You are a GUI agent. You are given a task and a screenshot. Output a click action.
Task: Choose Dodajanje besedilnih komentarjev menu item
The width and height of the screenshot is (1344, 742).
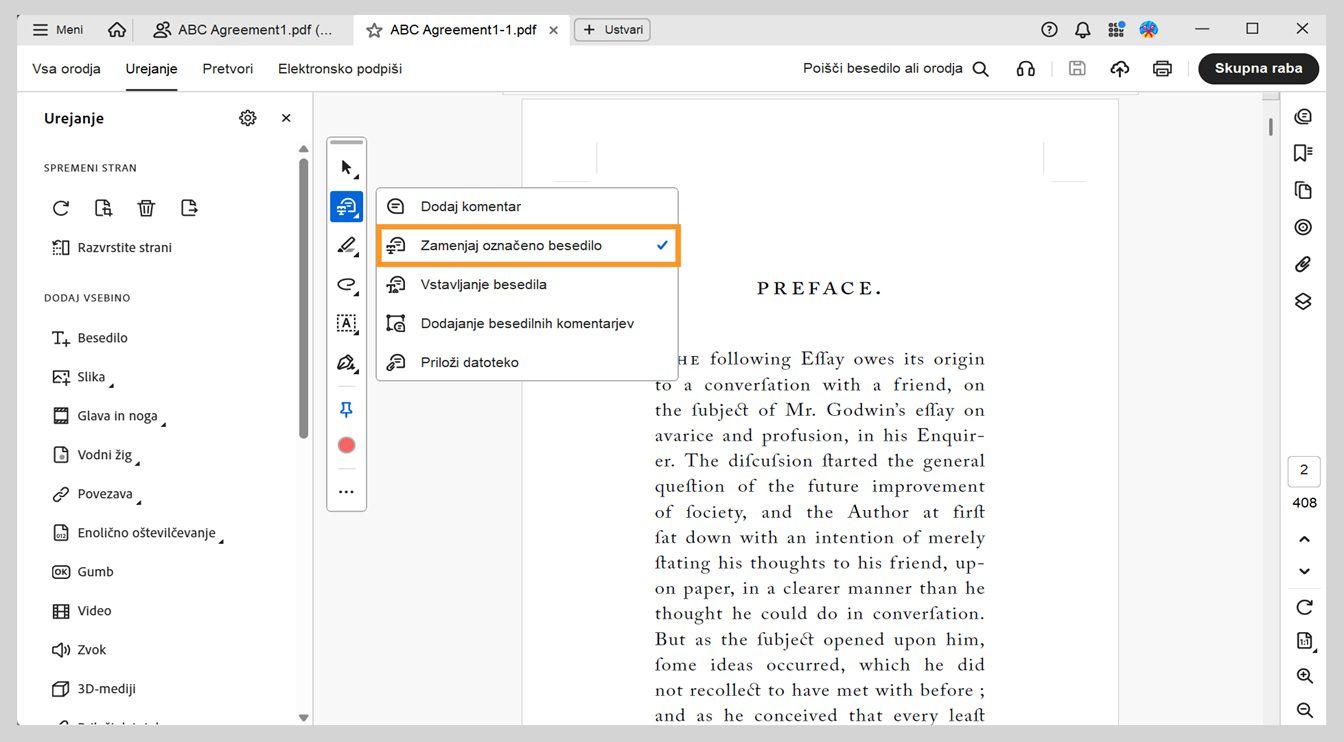click(528, 324)
